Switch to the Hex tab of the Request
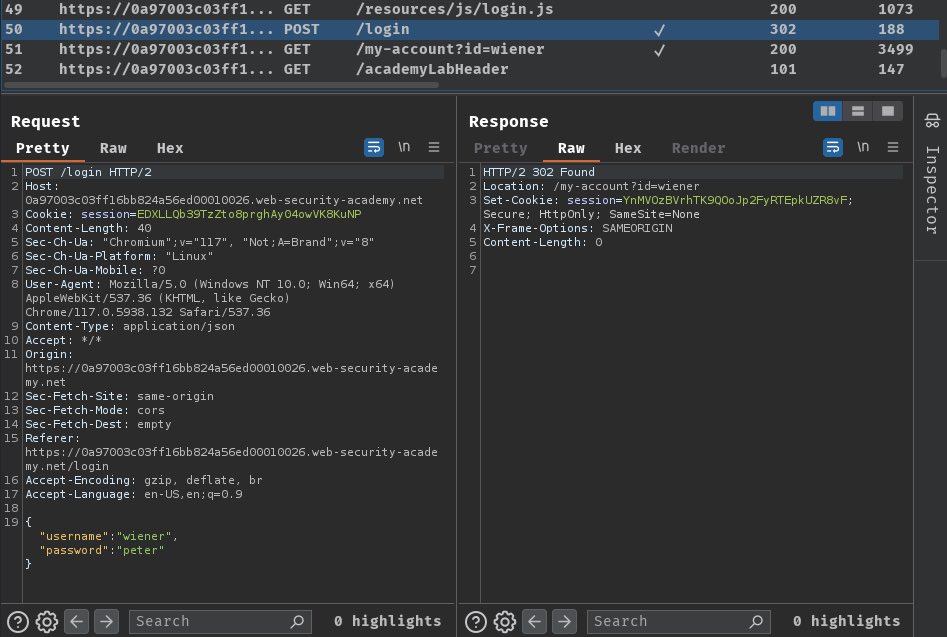947x637 pixels. pyautogui.click(x=169, y=148)
